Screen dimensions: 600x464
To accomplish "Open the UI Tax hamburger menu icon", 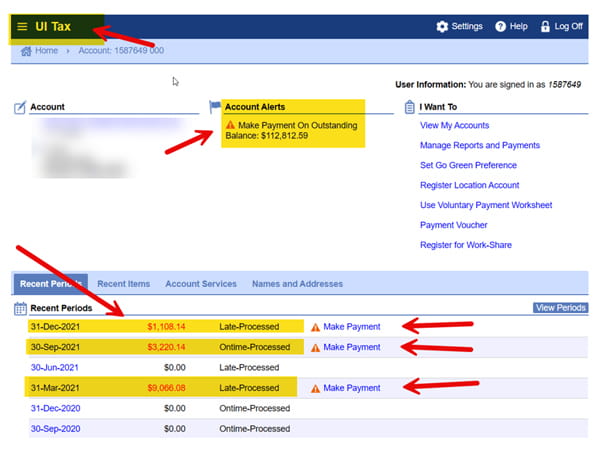I will tap(22, 26).
